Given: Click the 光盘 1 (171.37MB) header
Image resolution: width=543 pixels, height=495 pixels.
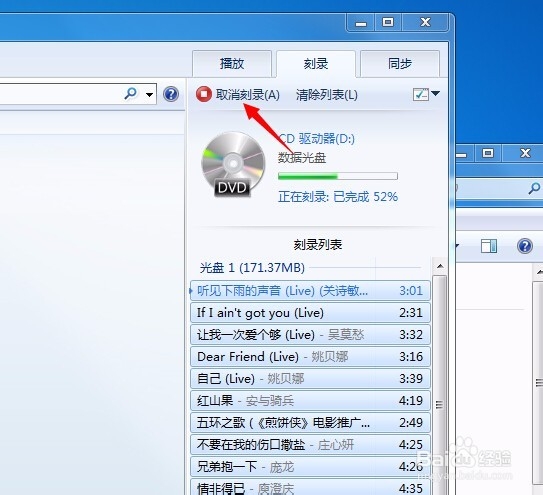Looking at the screenshot, I should (252, 267).
